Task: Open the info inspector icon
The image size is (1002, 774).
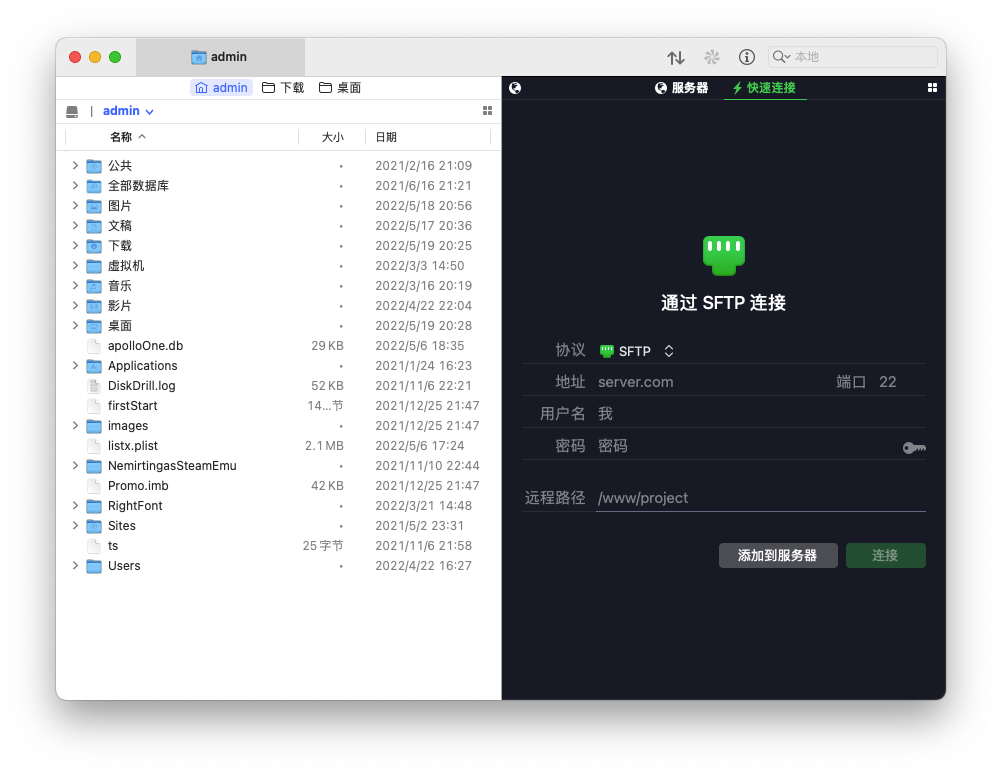Action: (x=746, y=58)
